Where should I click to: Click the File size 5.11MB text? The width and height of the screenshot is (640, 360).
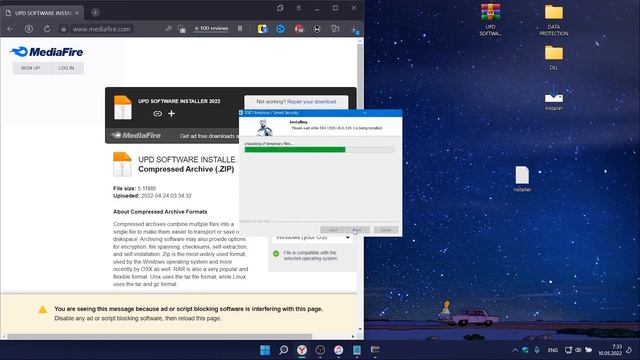[134, 188]
